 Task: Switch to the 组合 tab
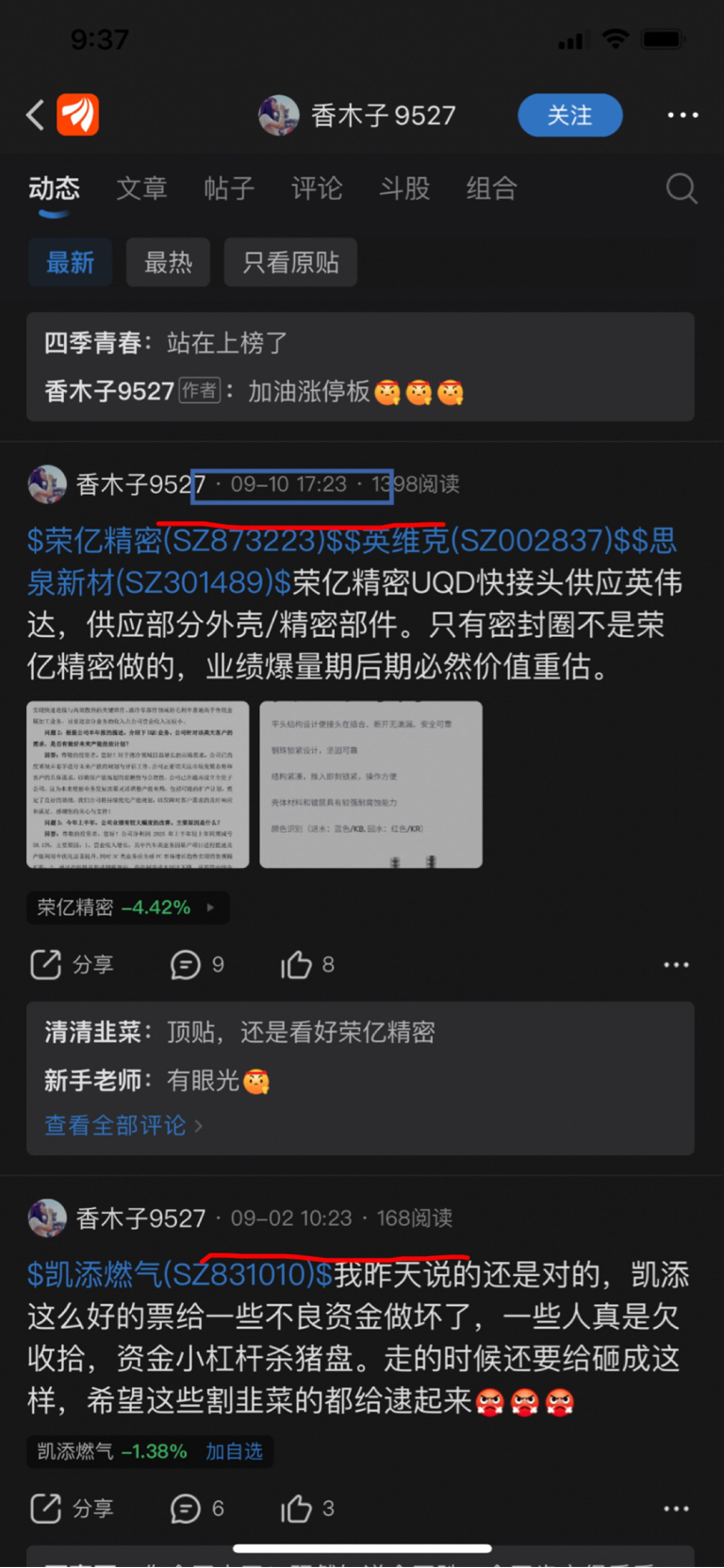pos(491,188)
